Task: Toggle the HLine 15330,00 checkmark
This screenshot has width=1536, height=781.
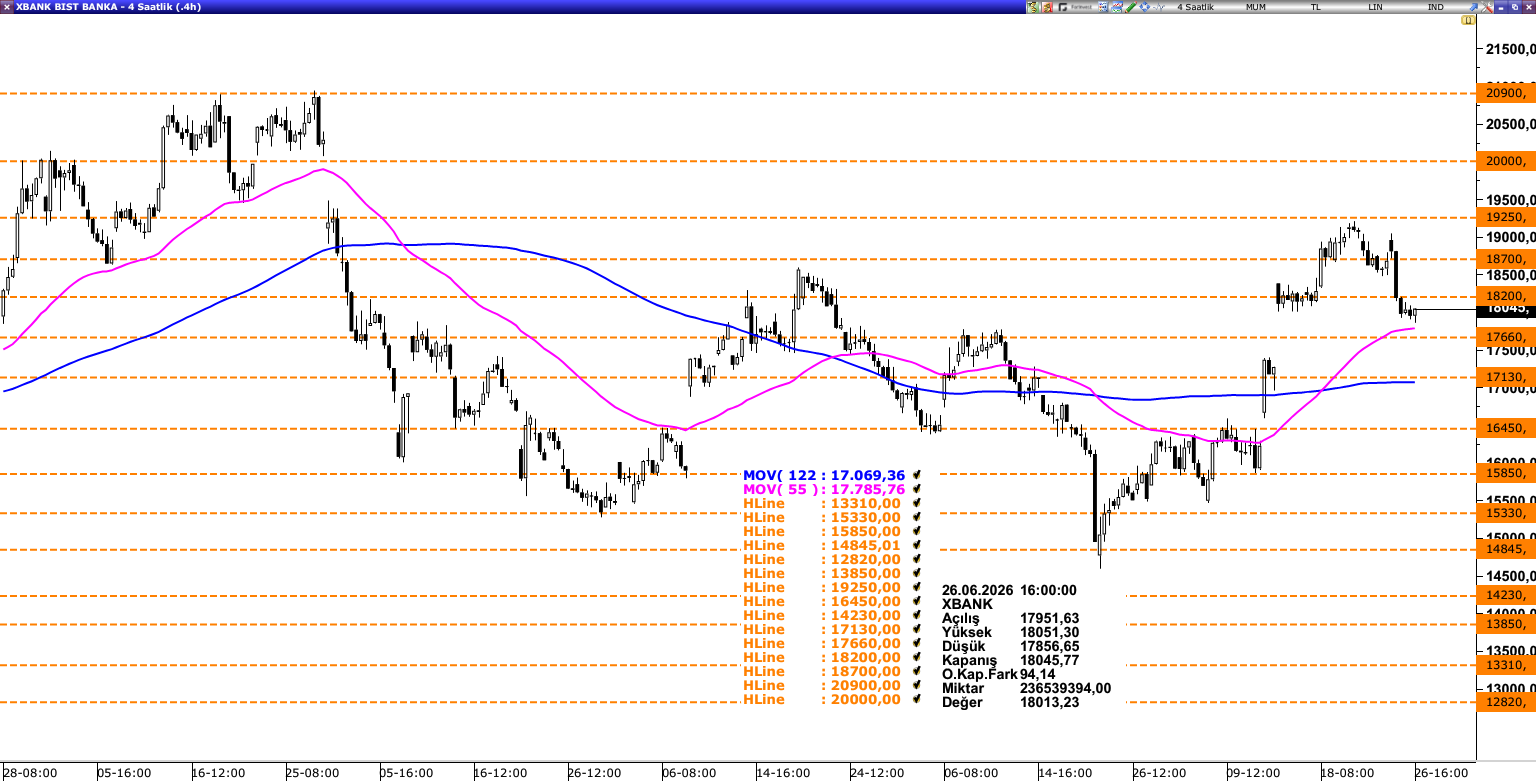Action: point(916,518)
